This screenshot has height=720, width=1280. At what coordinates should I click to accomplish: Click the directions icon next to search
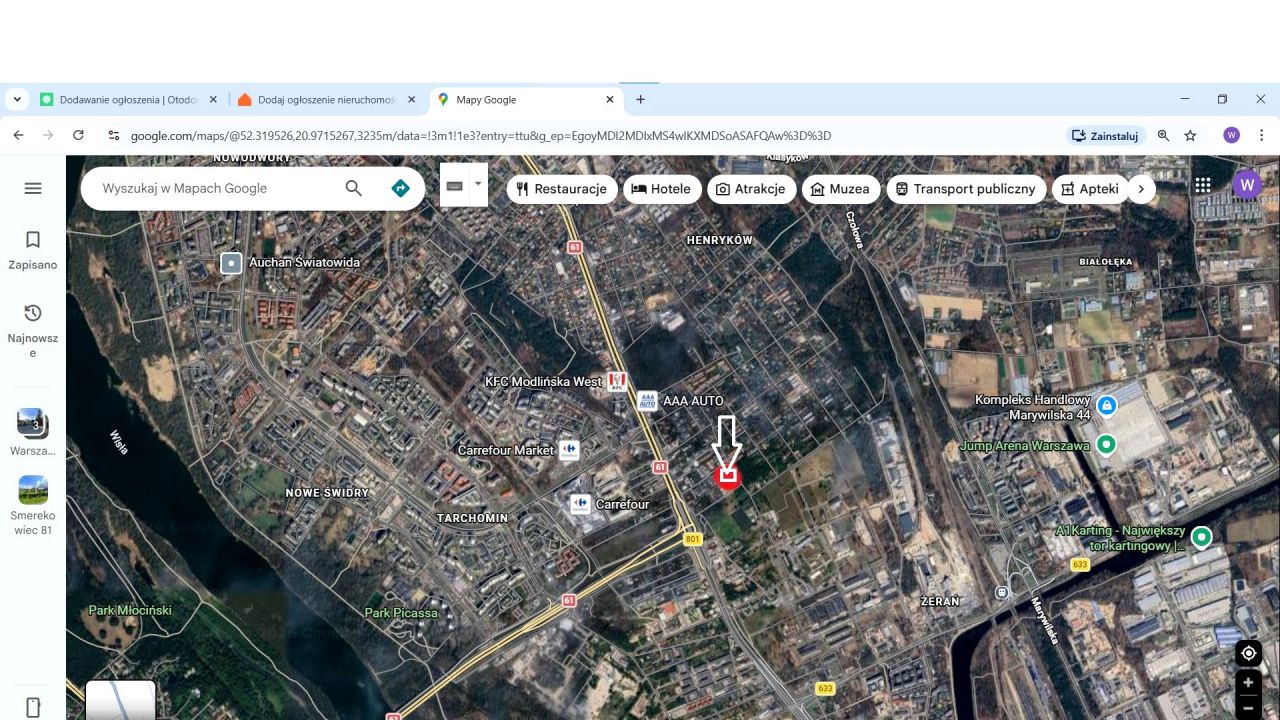coord(400,188)
